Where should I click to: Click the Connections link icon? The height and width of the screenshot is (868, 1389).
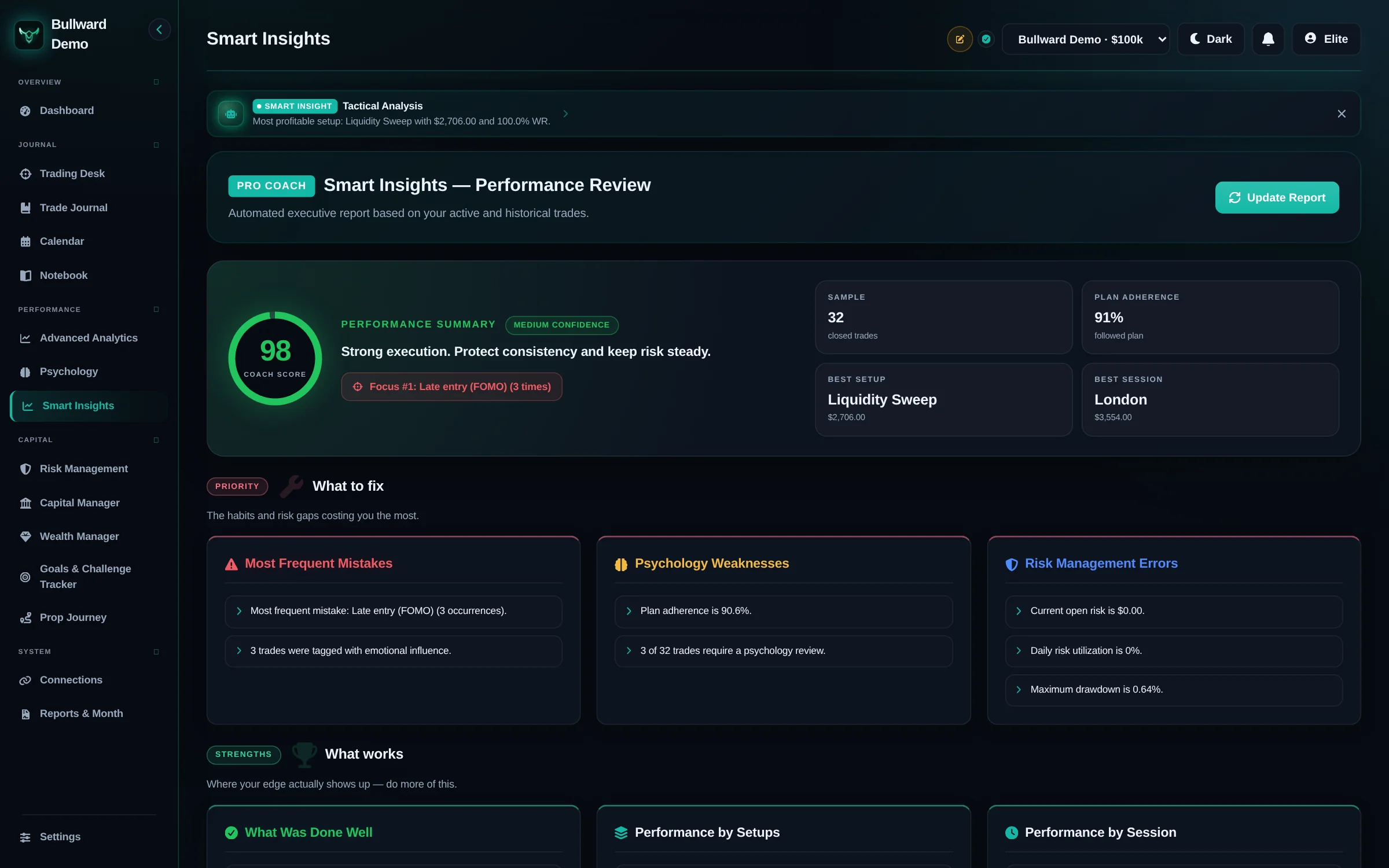pyautogui.click(x=25, y=681)
